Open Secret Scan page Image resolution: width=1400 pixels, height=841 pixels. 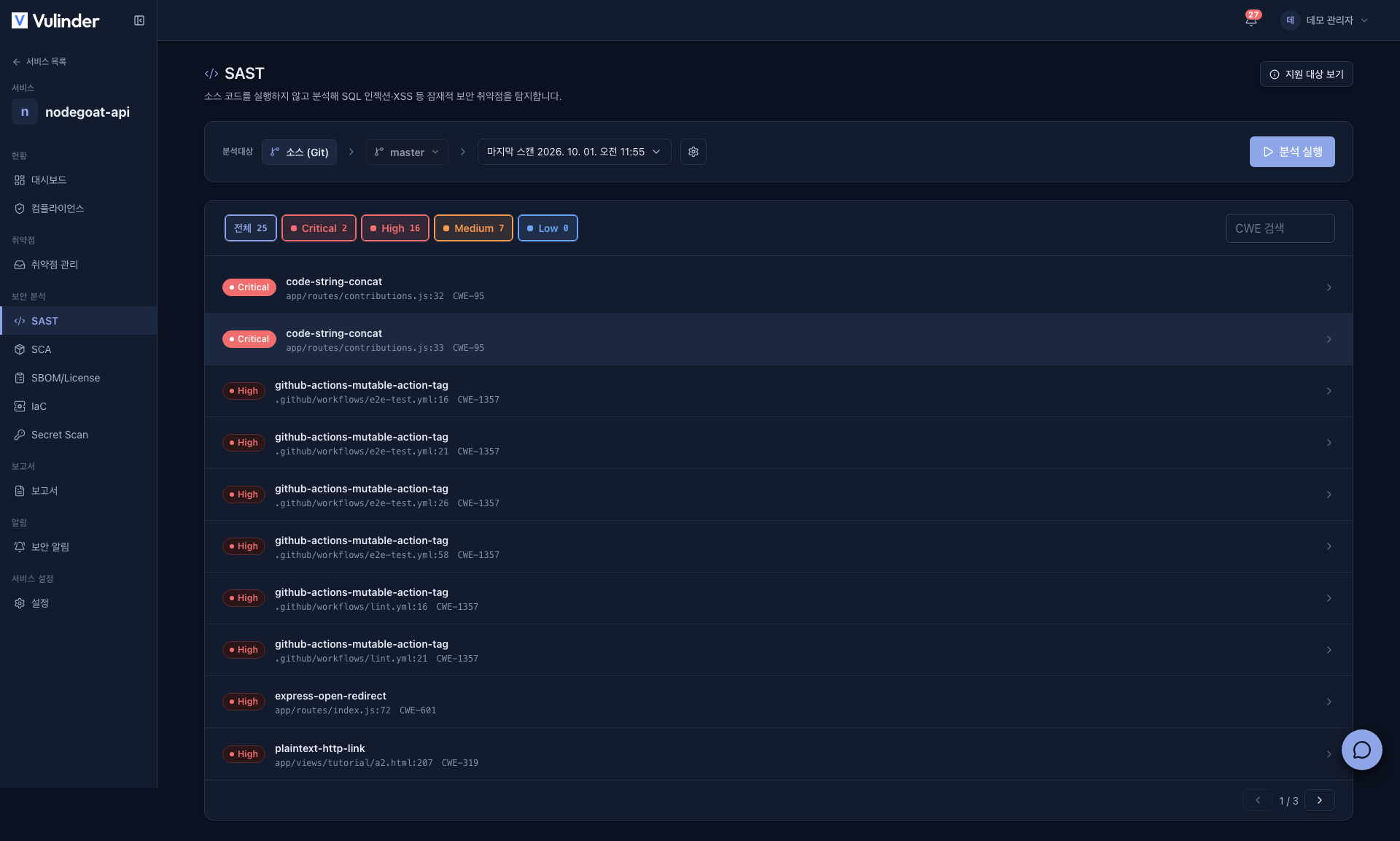[79, 435]
